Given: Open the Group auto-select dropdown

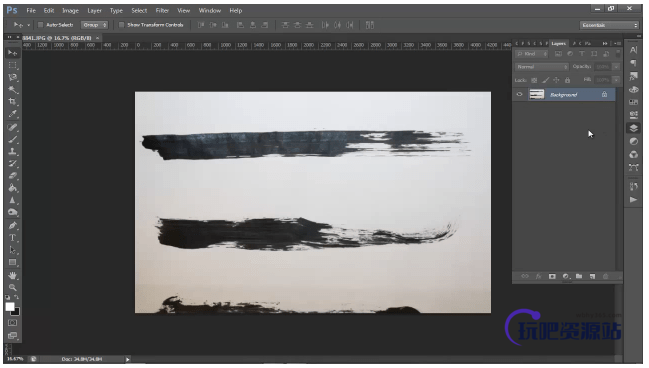Looking at the screenshot, I should (94, 25).
